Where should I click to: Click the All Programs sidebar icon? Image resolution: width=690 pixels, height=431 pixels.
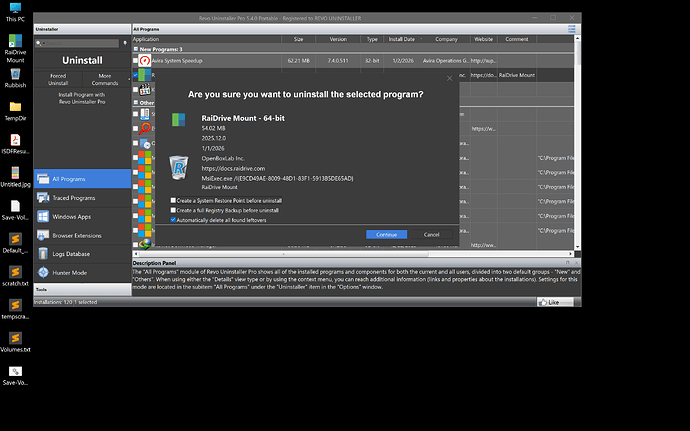[x=44, y=179]
